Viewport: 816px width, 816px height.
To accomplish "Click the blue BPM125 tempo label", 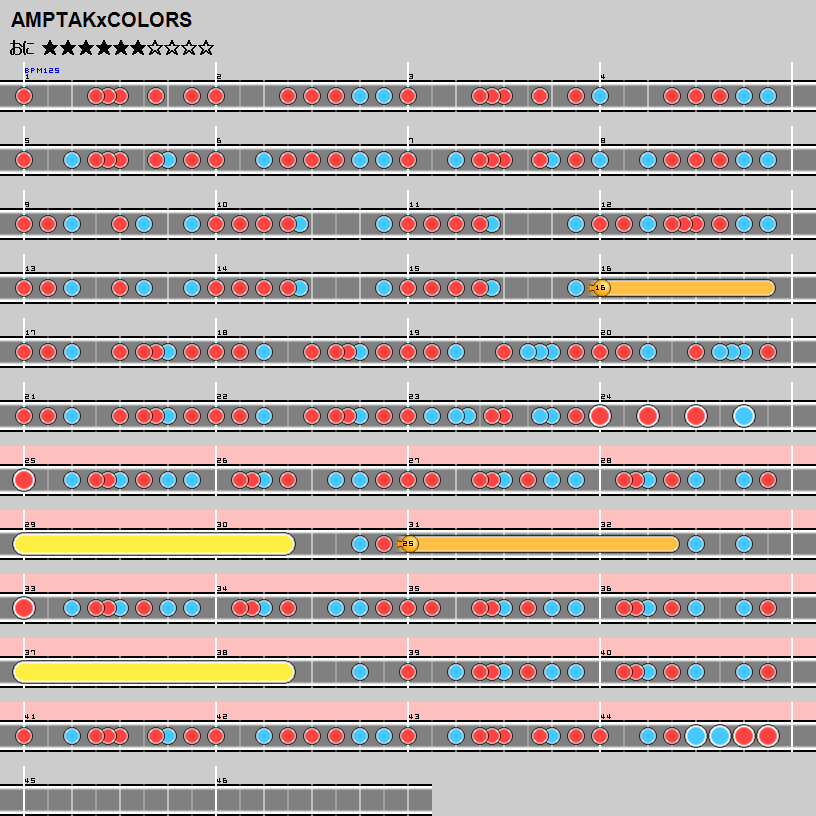I will point(42,71).
